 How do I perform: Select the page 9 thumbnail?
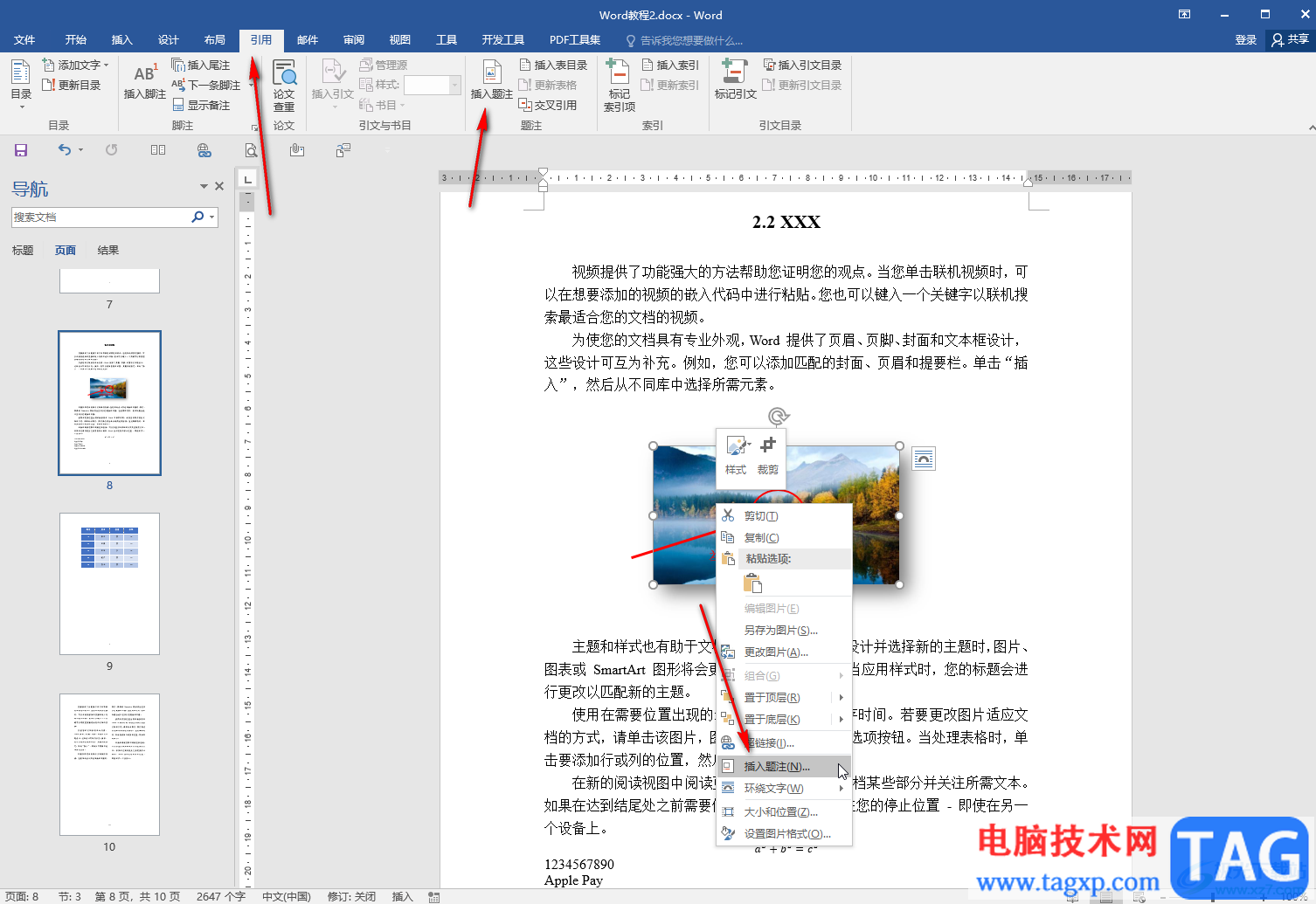coord(109,583)
